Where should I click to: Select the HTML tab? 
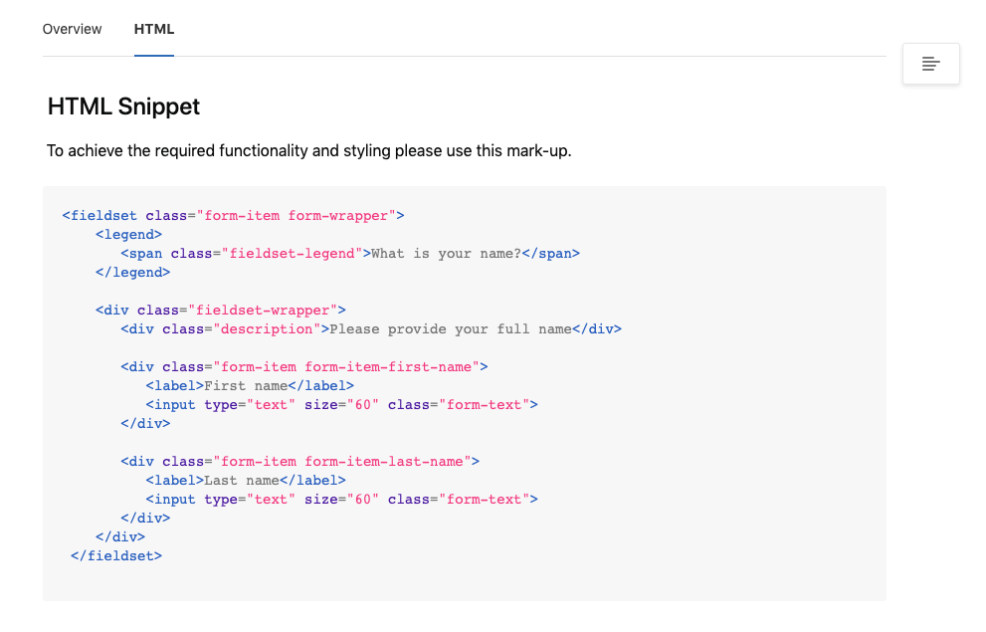[154, 29]
